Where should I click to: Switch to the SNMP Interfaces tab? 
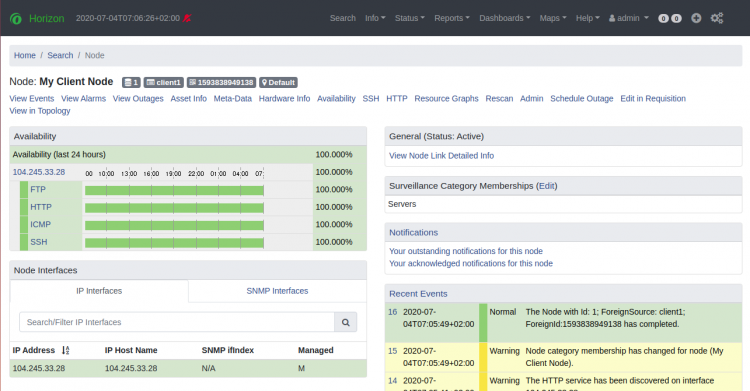coord(277,291)
